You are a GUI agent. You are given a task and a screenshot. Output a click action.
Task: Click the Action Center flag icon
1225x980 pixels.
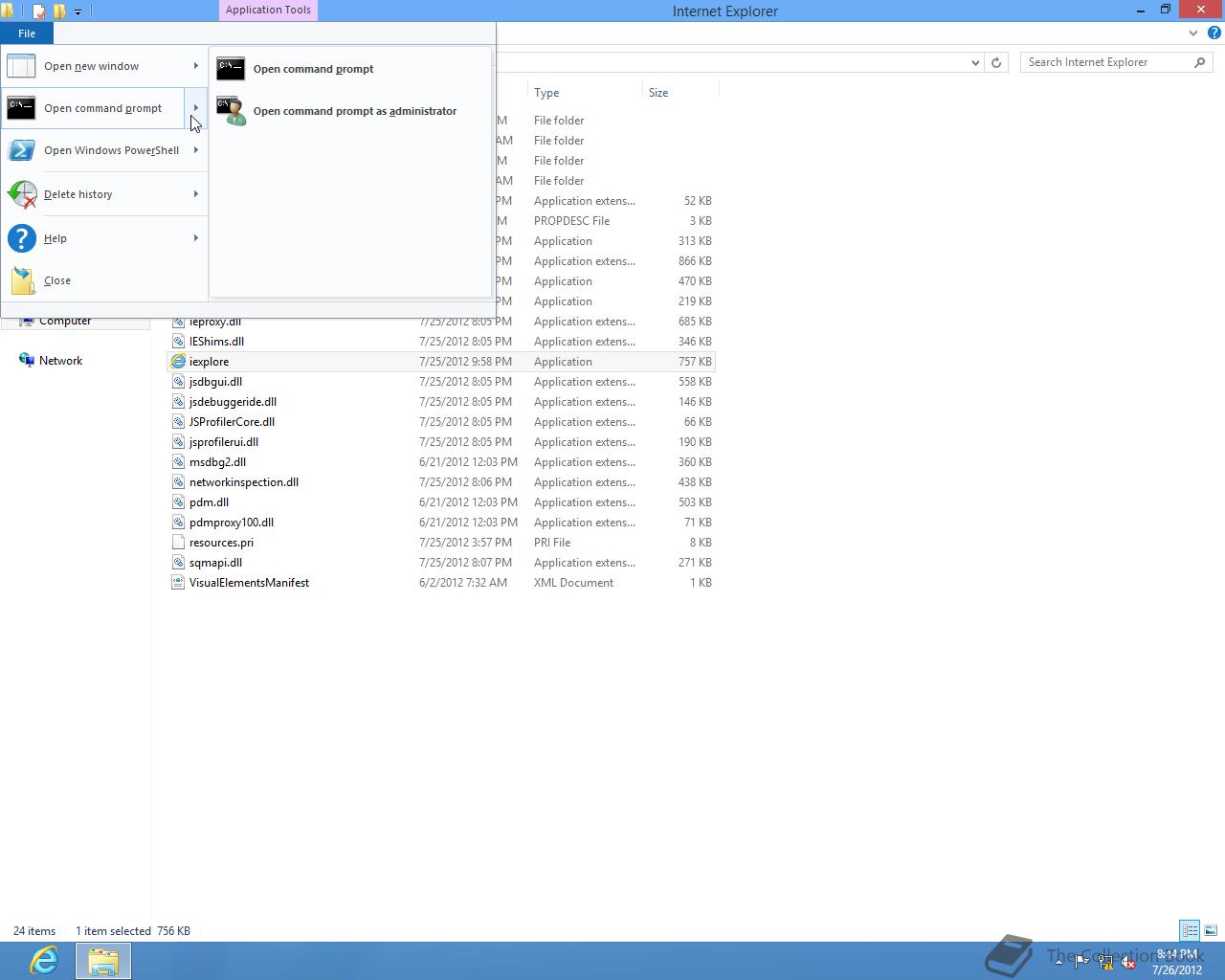1081,962
